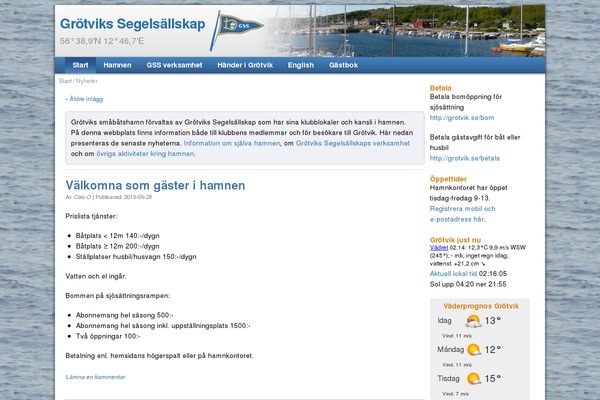Screen dimensions: 600x400
Task: Click the Prislista tjänster text
Action: point(91,216)
